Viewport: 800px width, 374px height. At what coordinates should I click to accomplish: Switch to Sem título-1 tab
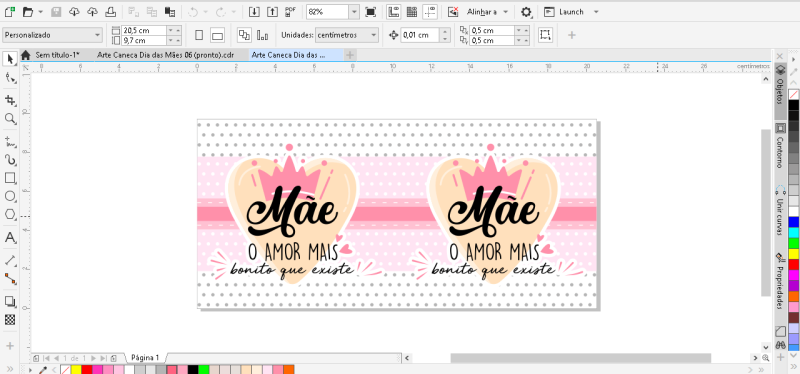(57, 55)
